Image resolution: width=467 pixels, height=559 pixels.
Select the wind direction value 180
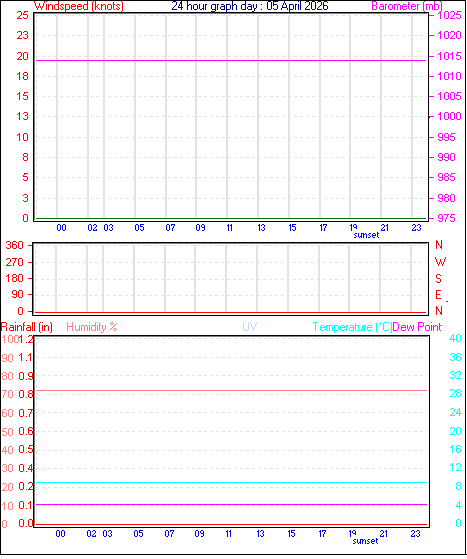(x=14, y=278)
